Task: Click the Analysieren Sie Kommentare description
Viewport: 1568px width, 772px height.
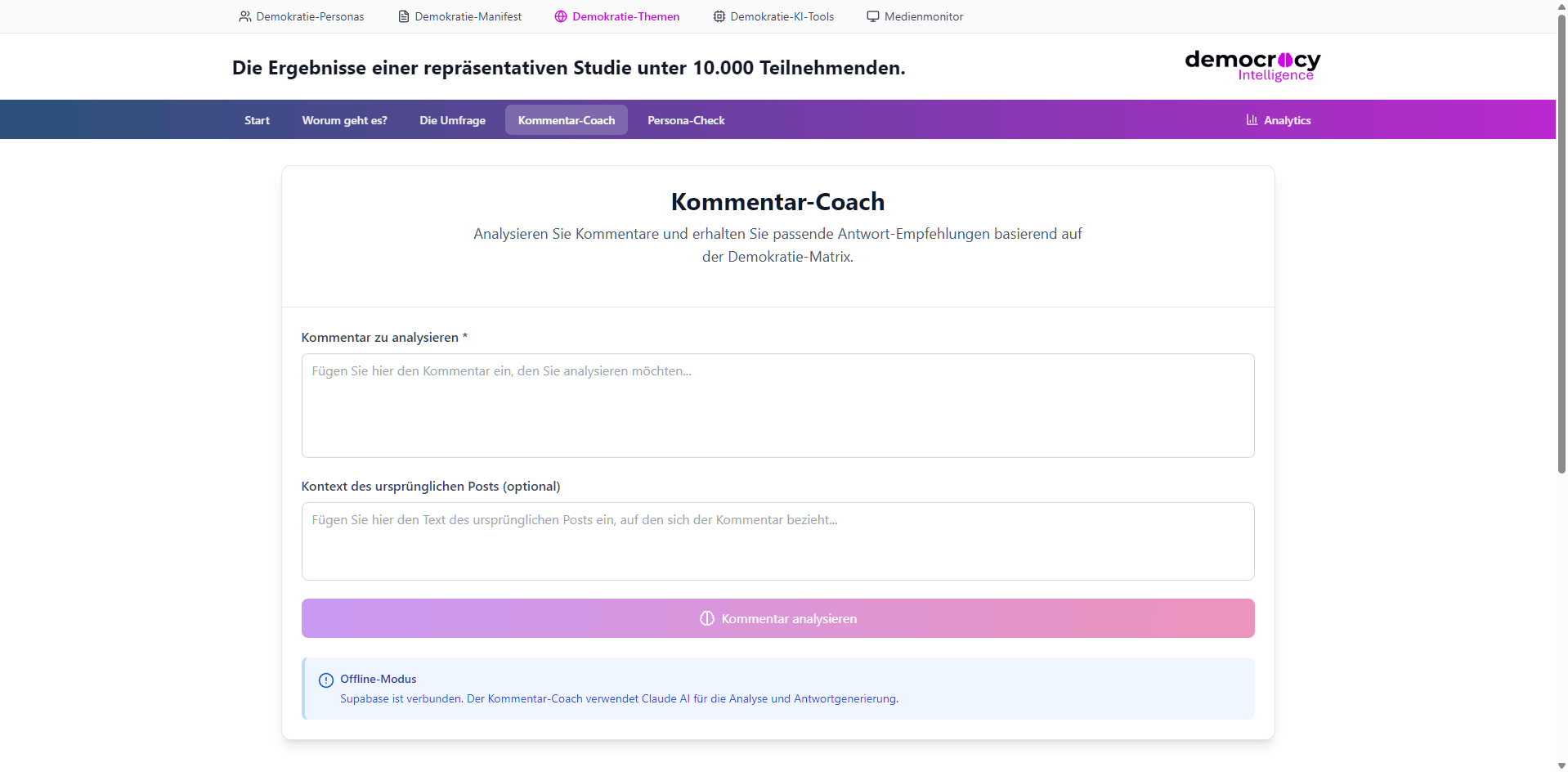Action: click(778, 245)
